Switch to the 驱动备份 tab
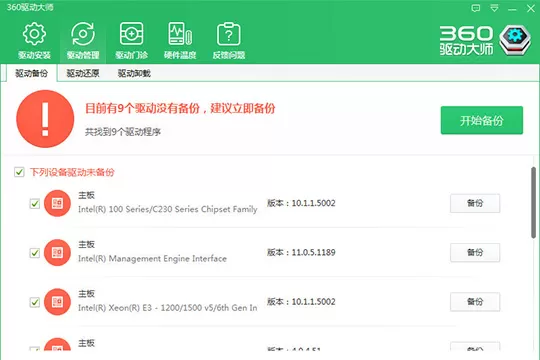The width and height of the screenshot is (540, 360). point(31,73)
